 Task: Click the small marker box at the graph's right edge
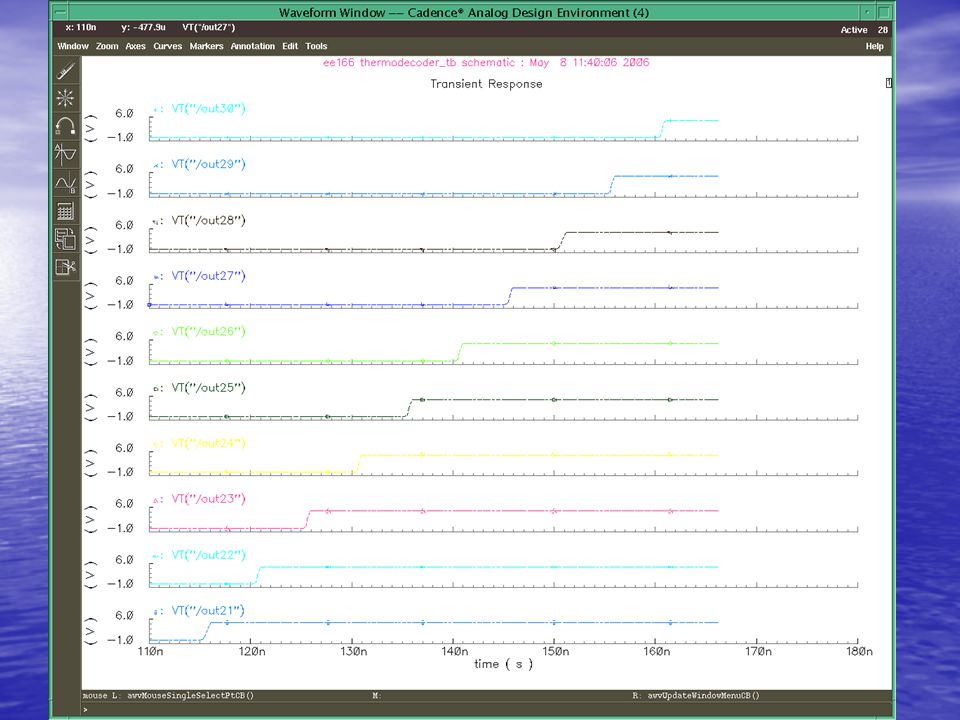point(888,83)
